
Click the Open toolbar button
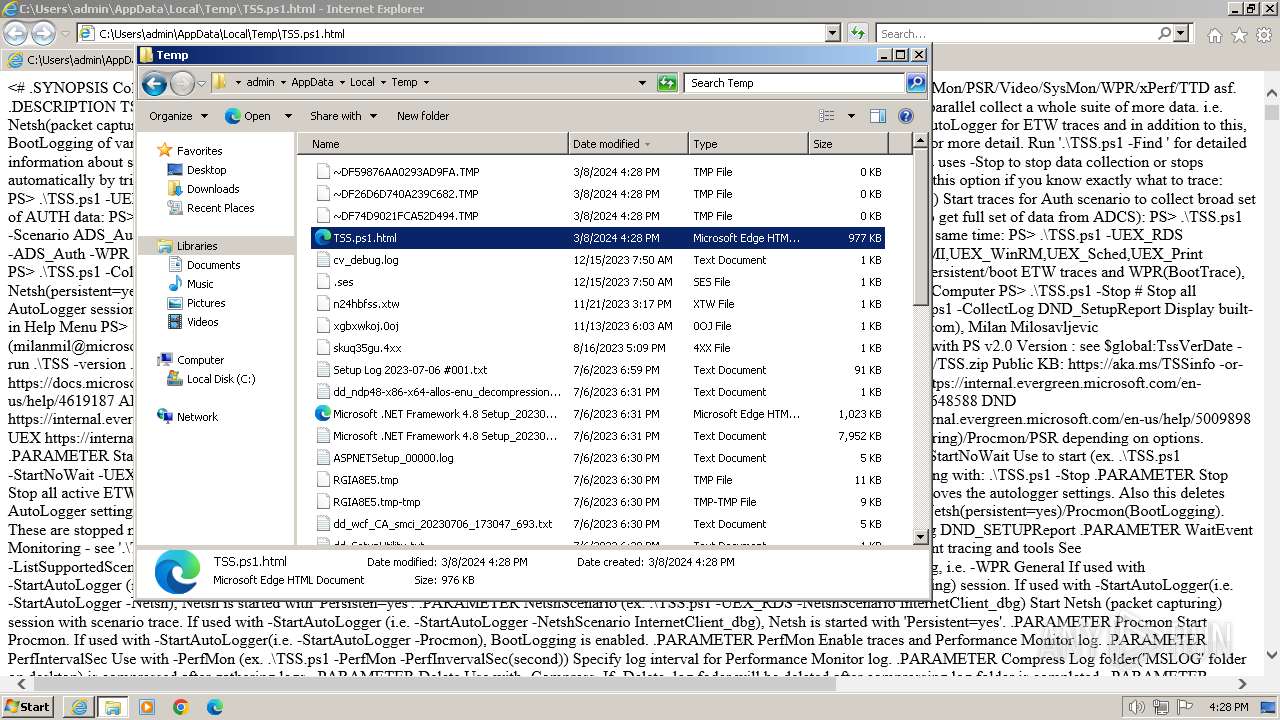pyautogui.click(x=249, y=116)
